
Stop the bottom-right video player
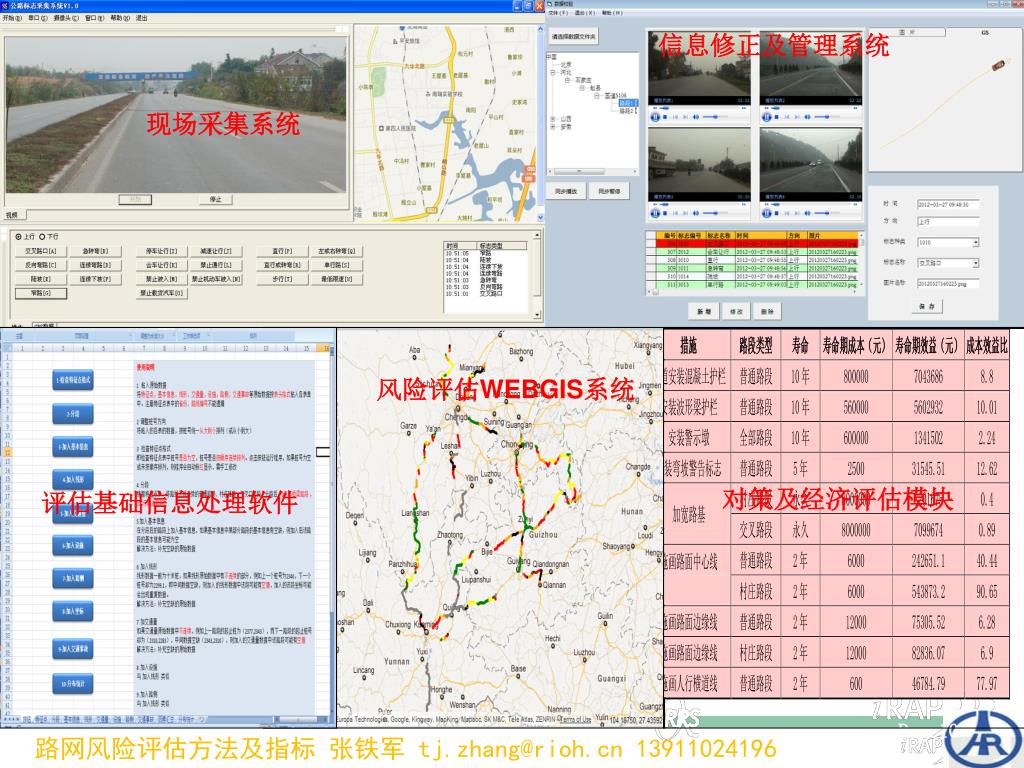click(x=777, y=213)
